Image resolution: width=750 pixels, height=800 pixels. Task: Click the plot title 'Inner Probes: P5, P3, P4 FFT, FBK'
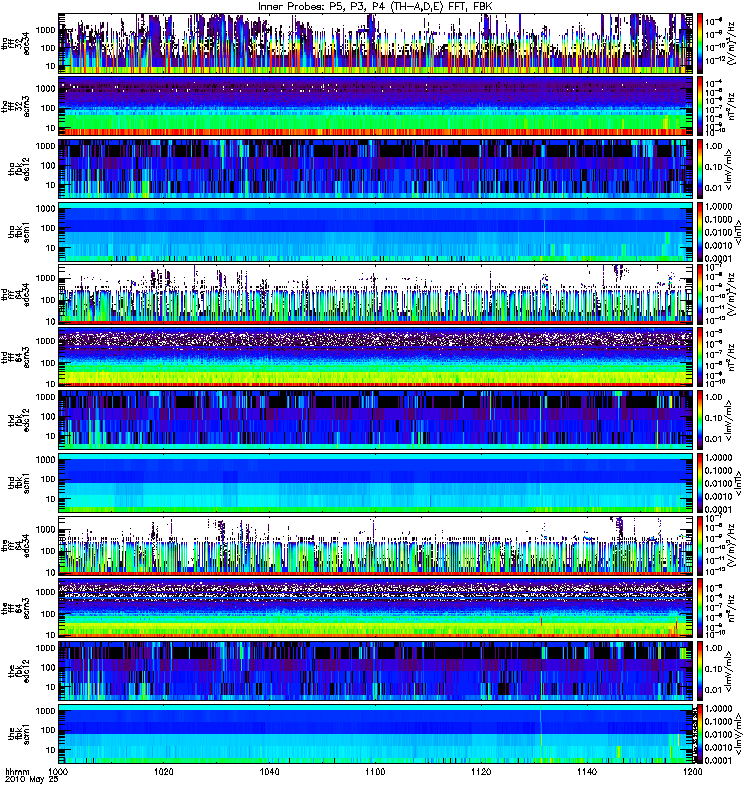point(375,7)
